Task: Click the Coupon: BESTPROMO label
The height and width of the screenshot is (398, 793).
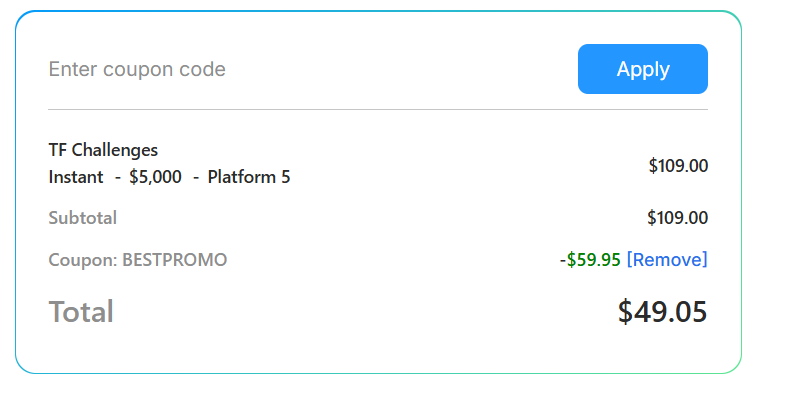Action: [138, 260]
